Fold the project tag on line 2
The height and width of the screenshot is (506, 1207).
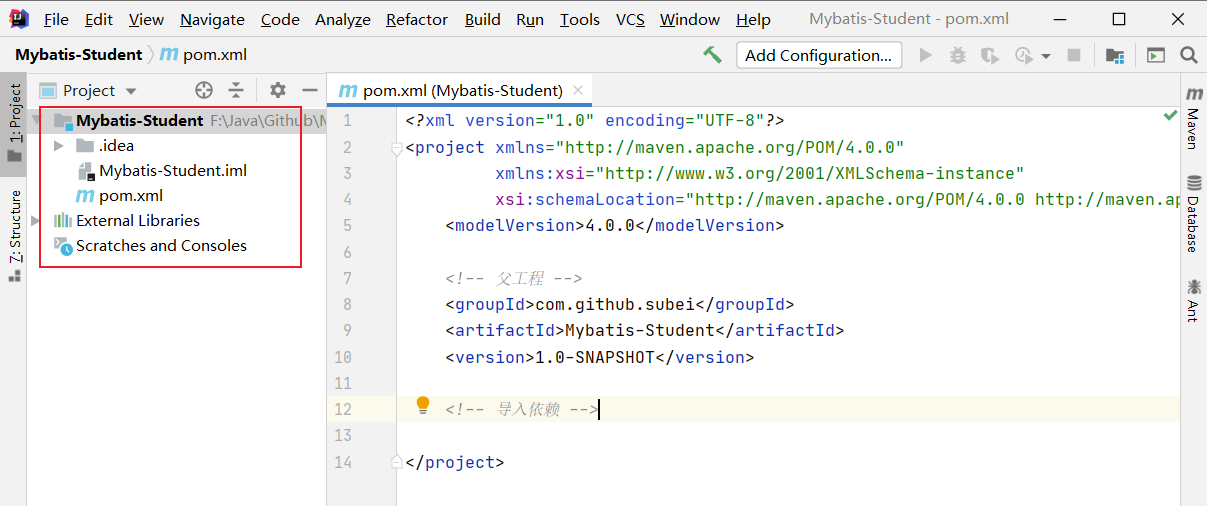[x=397, y=148]
